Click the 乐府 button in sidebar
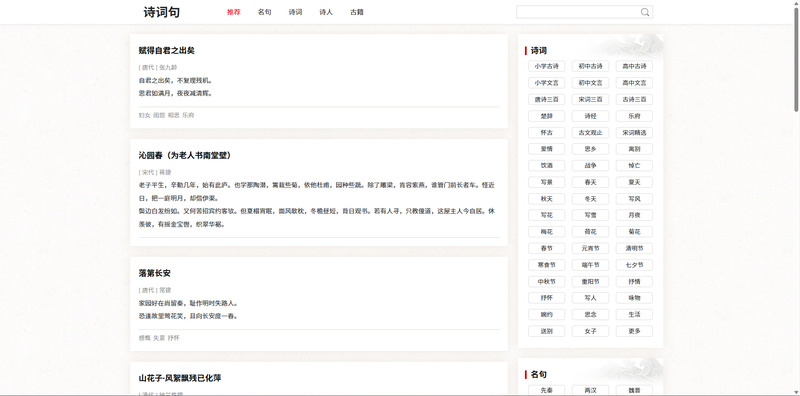The width and height of the screenshot is (800, 396). tap(634, 116)
